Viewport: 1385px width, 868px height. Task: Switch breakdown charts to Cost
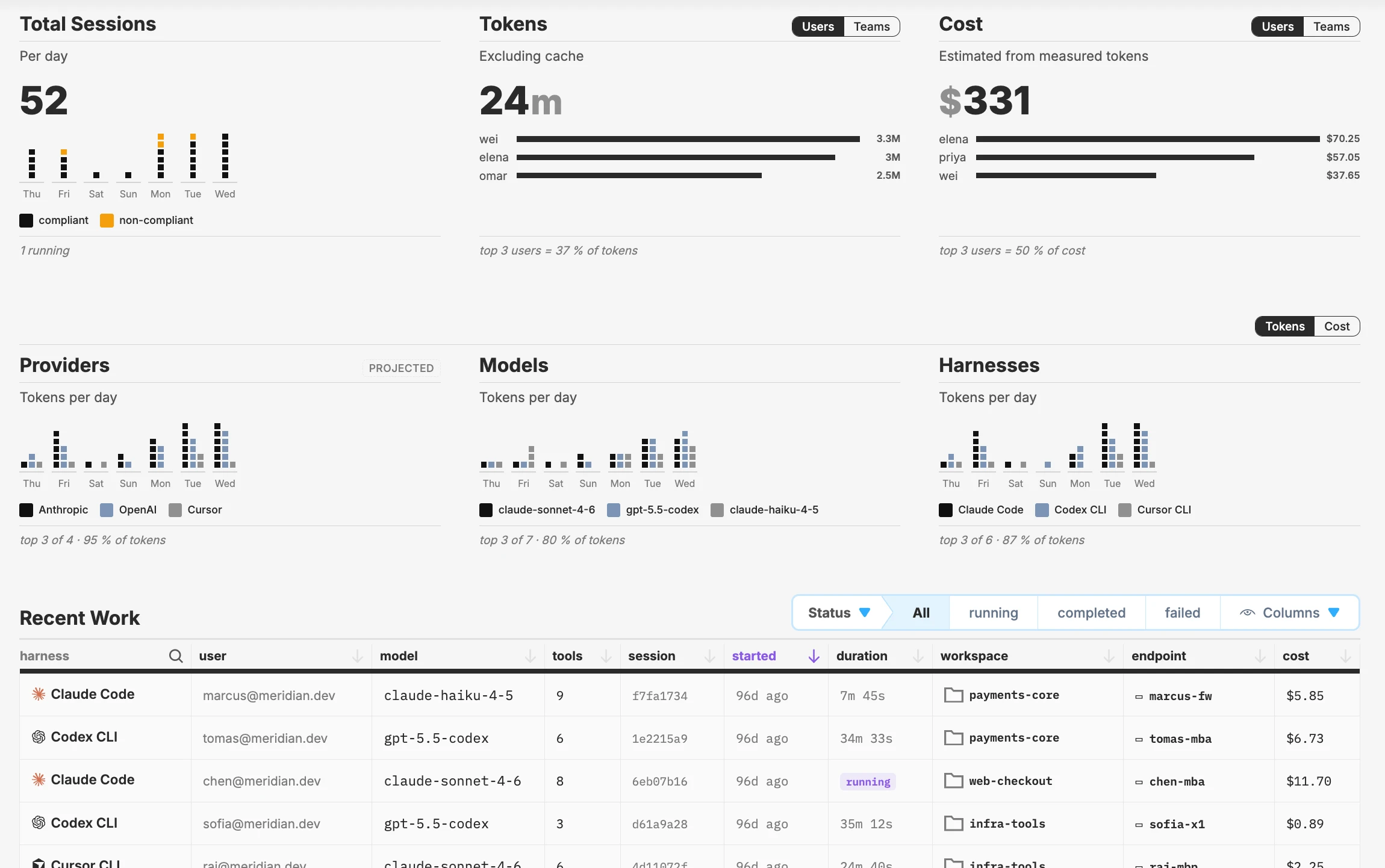(x=1337, y=326)
